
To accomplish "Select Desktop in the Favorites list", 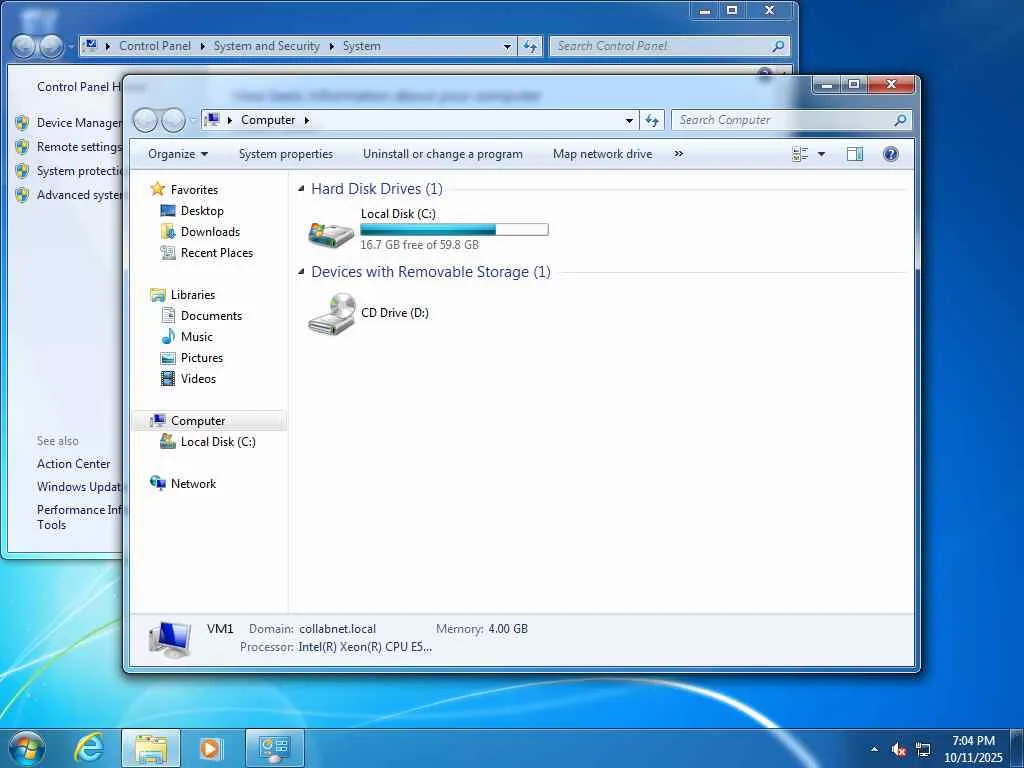I will [x=202, y=211].
